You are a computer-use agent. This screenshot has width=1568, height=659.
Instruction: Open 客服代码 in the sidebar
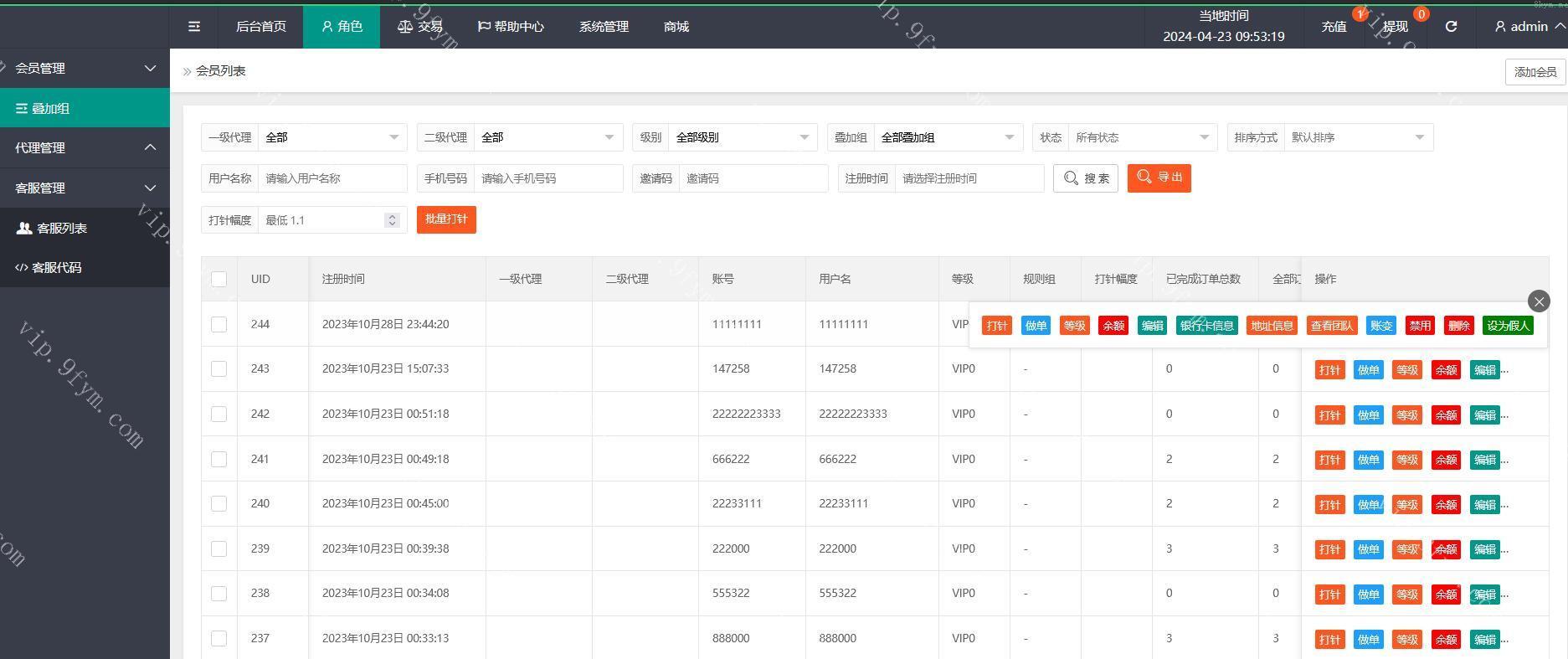[56, 268]
